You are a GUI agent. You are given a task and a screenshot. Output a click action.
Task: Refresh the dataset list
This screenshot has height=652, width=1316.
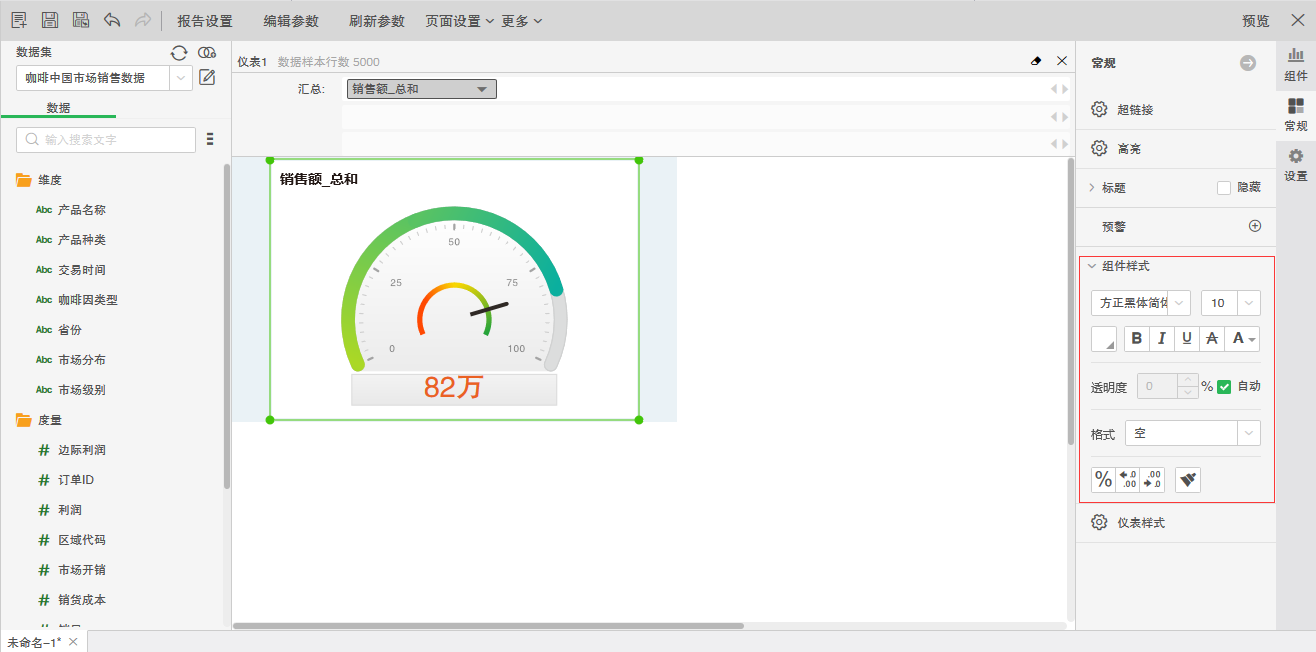[x=179, y=53]
